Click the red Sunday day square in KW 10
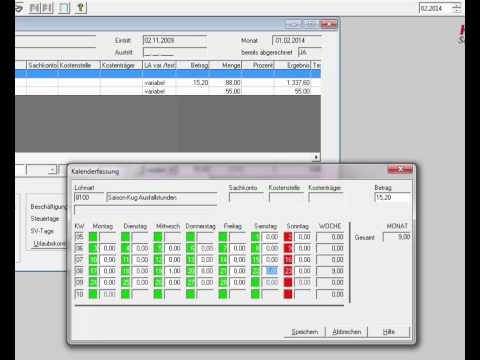Screen dimensions: 480x360 click(x=288, y=294)
